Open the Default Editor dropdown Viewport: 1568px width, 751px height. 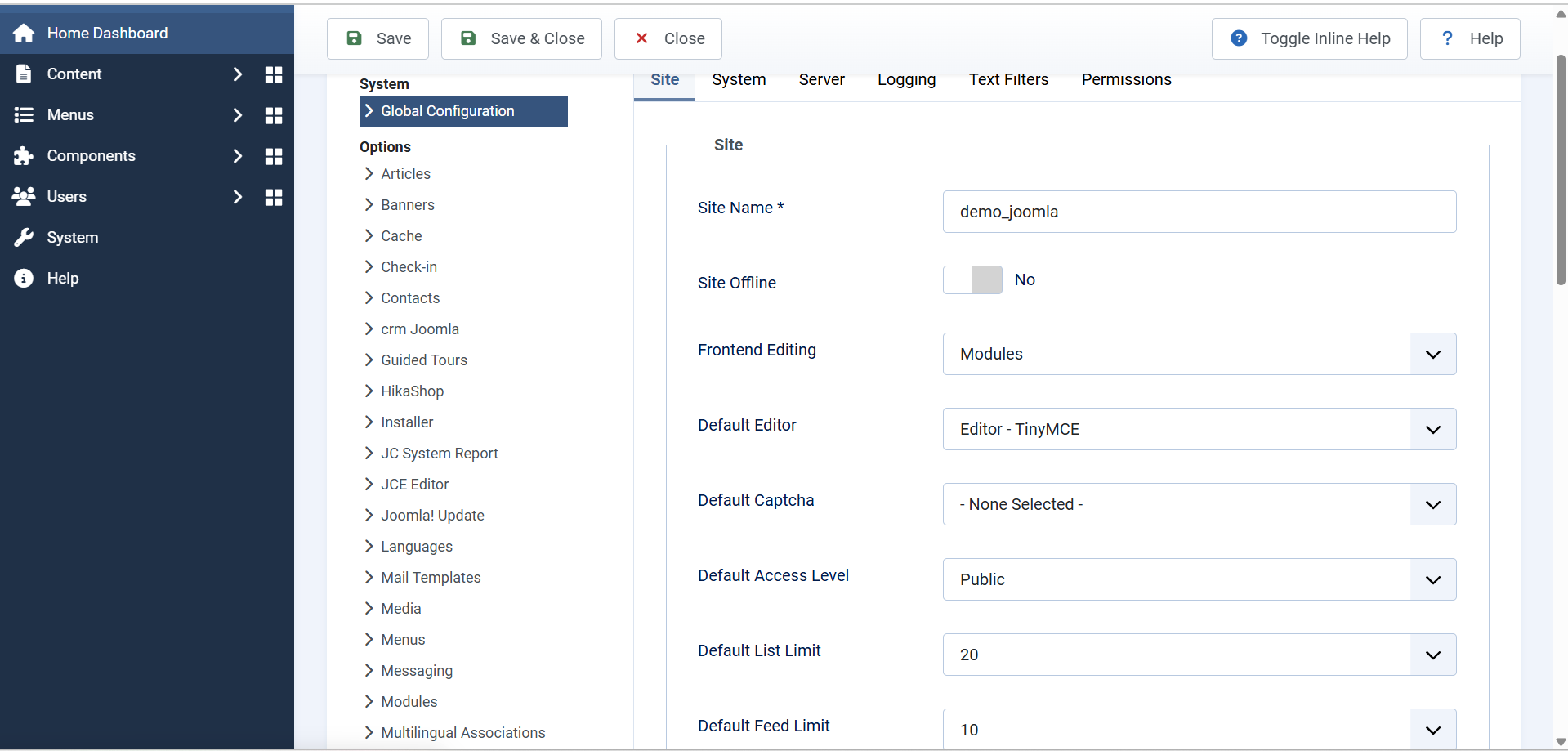pos(1199,429)
